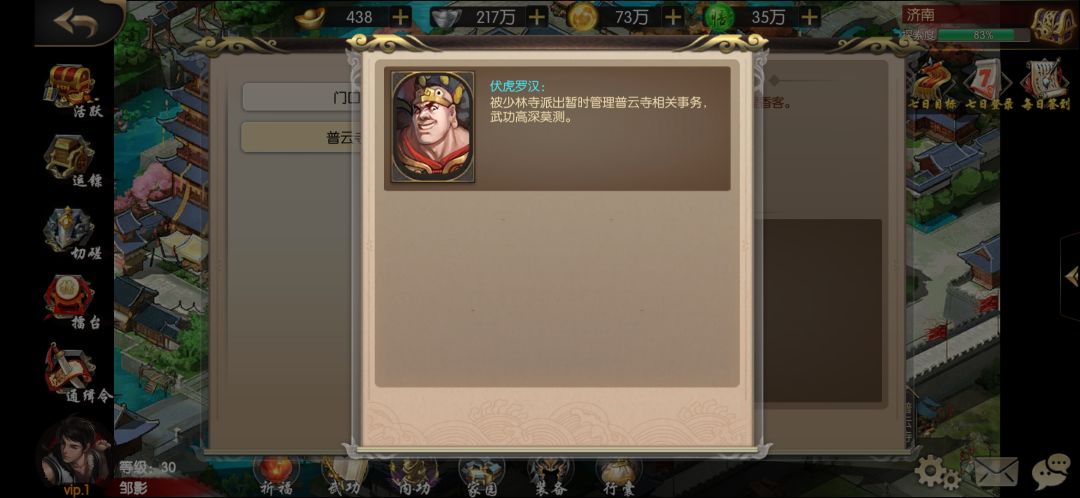1080x498 pixels.
Task: Open the 活跃 activity chest icon
Action: click(74, 90)
